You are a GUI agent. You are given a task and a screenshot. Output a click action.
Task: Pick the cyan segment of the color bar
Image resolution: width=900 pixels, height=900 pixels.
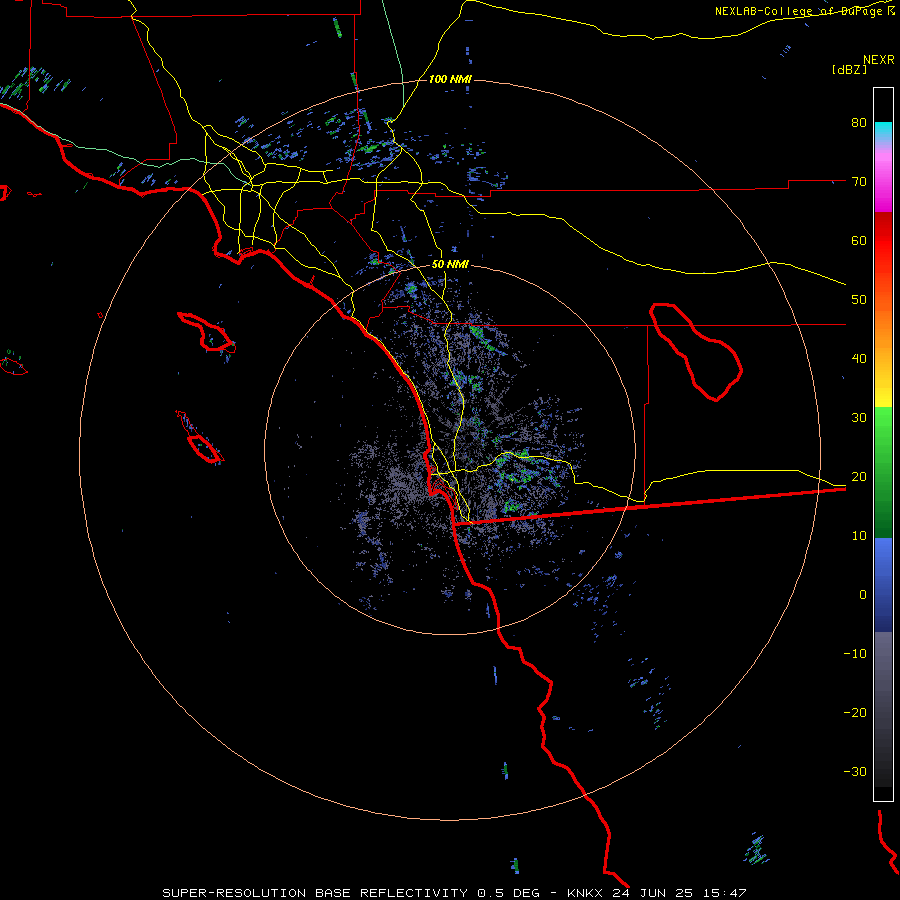[x=883, y=133]
